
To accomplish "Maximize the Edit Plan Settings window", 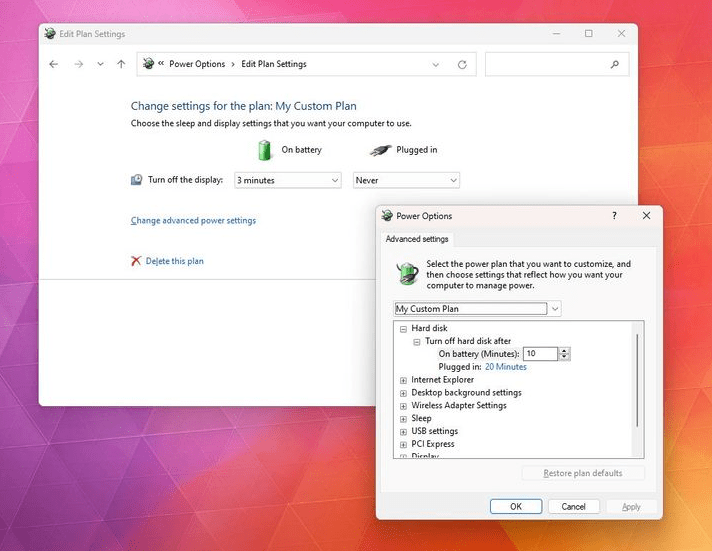I will [588, 34].
